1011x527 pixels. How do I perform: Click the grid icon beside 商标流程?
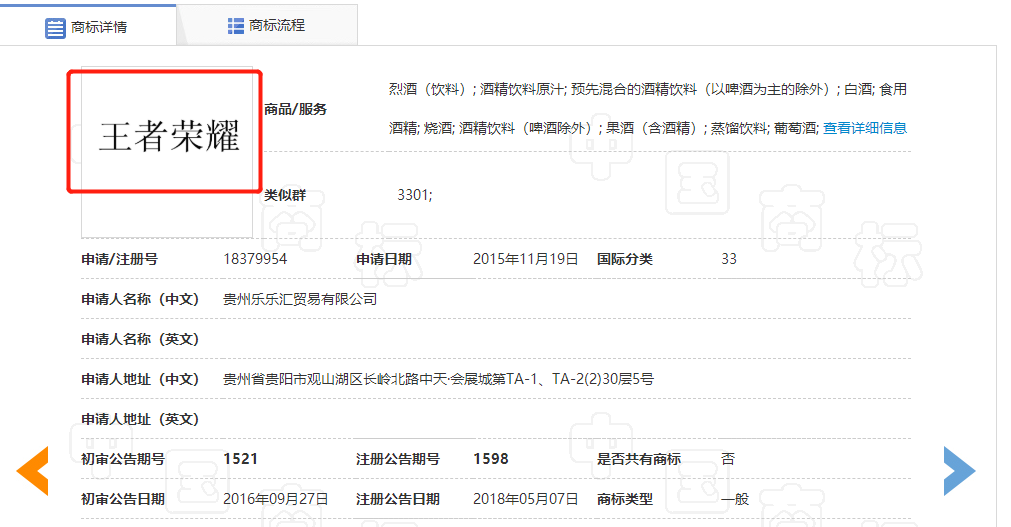click(235, 26)
